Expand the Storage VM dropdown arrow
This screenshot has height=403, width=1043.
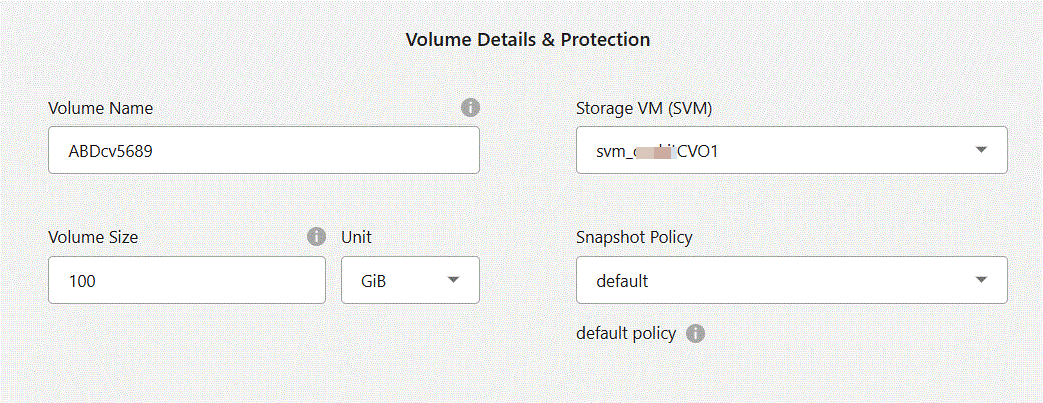981,150
